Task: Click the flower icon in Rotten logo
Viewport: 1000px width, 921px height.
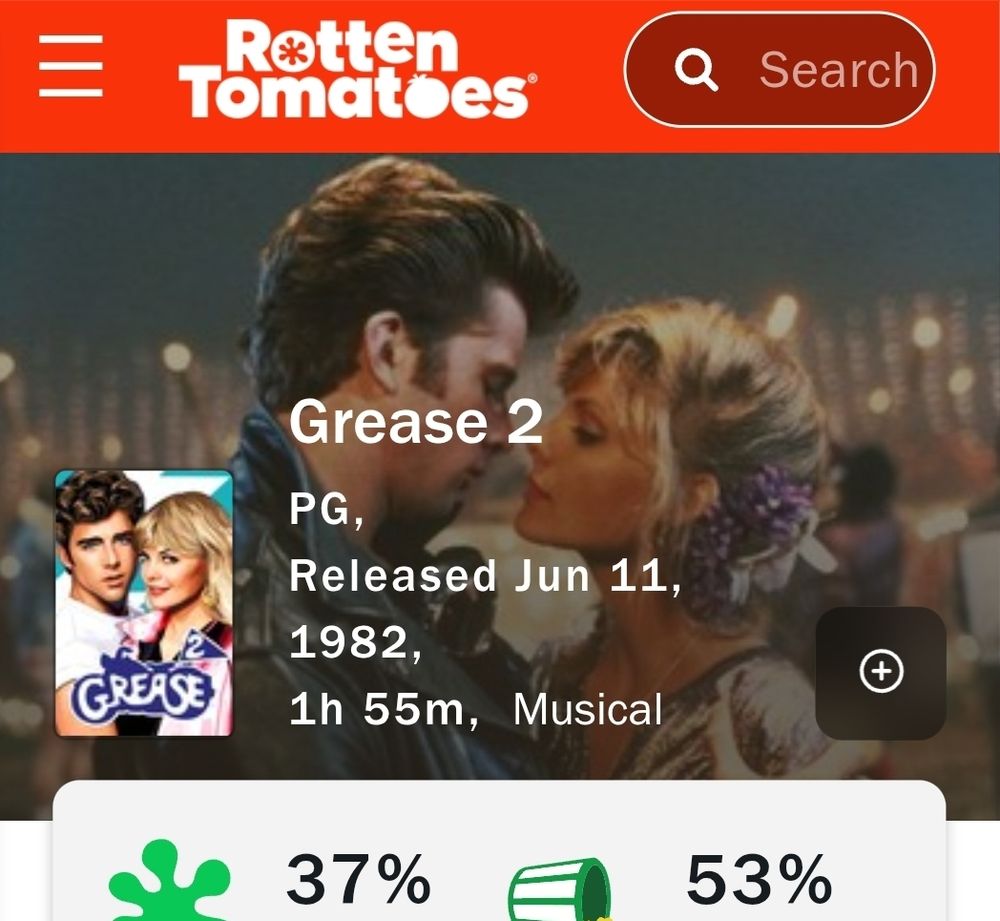Action: 292,50
